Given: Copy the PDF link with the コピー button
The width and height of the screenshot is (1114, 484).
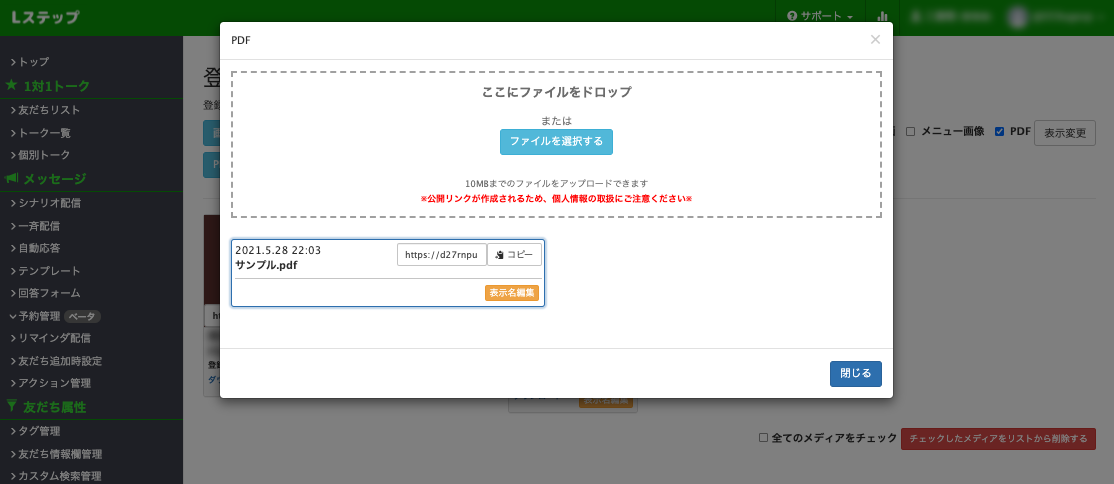Looking at the screenshot, I should [x=514, y=254].
